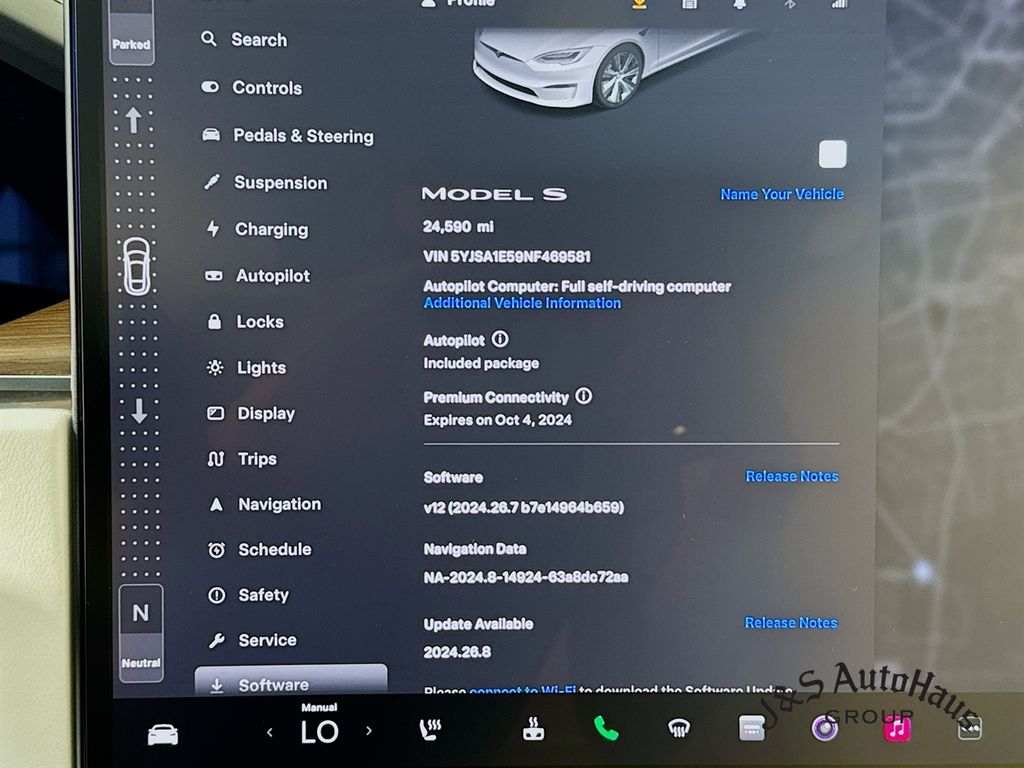Click the Premium Connectivity info icon
The image size is (1024, 768).
click(x=584, y=396)
